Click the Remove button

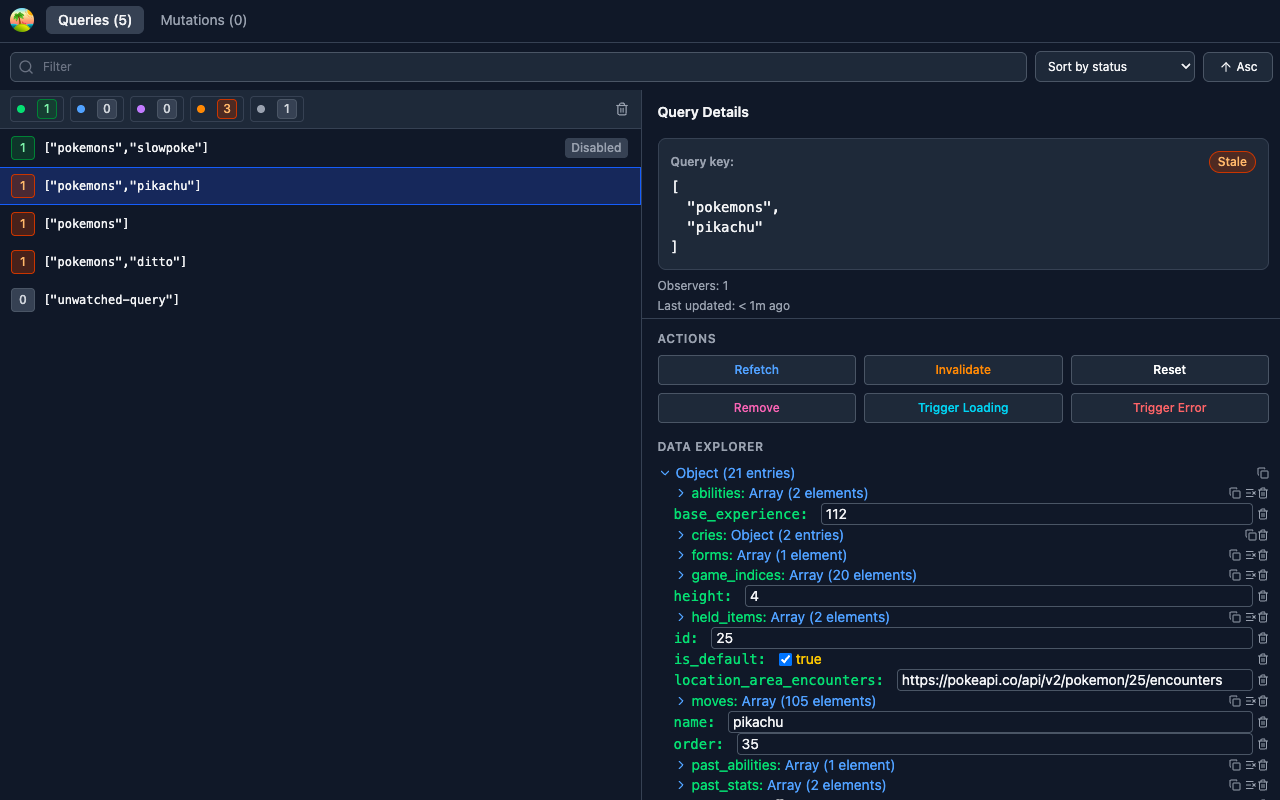757,408
